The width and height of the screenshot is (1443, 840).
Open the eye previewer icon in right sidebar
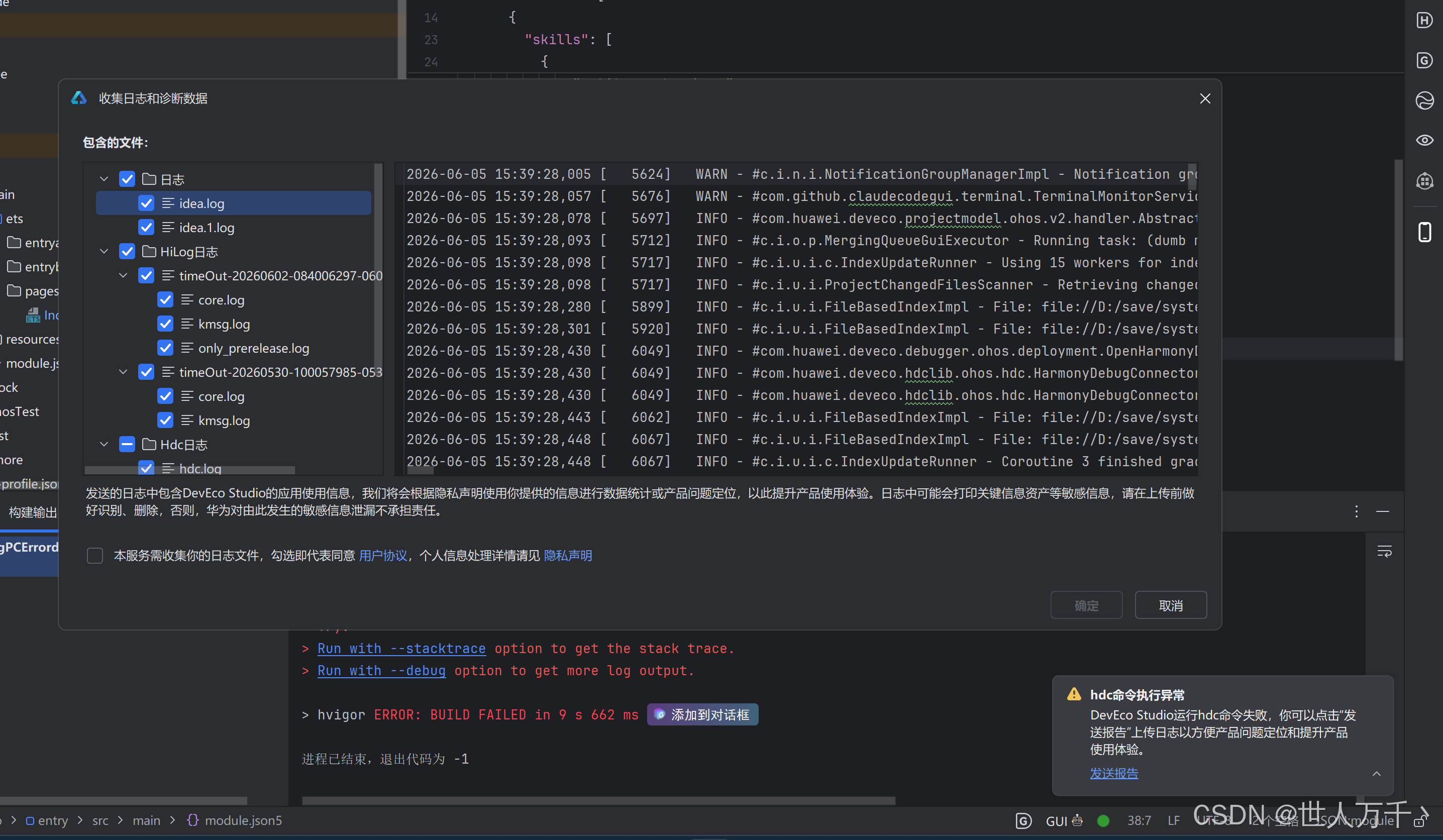1424,140
